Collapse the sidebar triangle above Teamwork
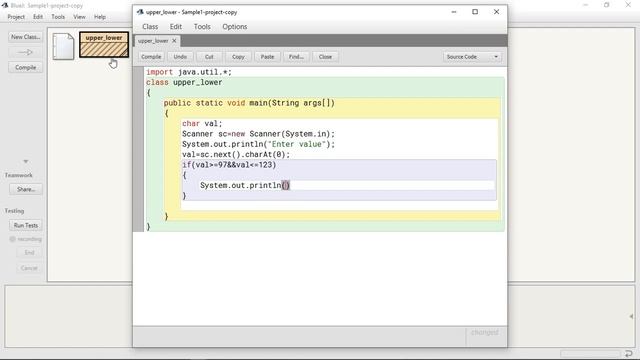 coord(26,162)
